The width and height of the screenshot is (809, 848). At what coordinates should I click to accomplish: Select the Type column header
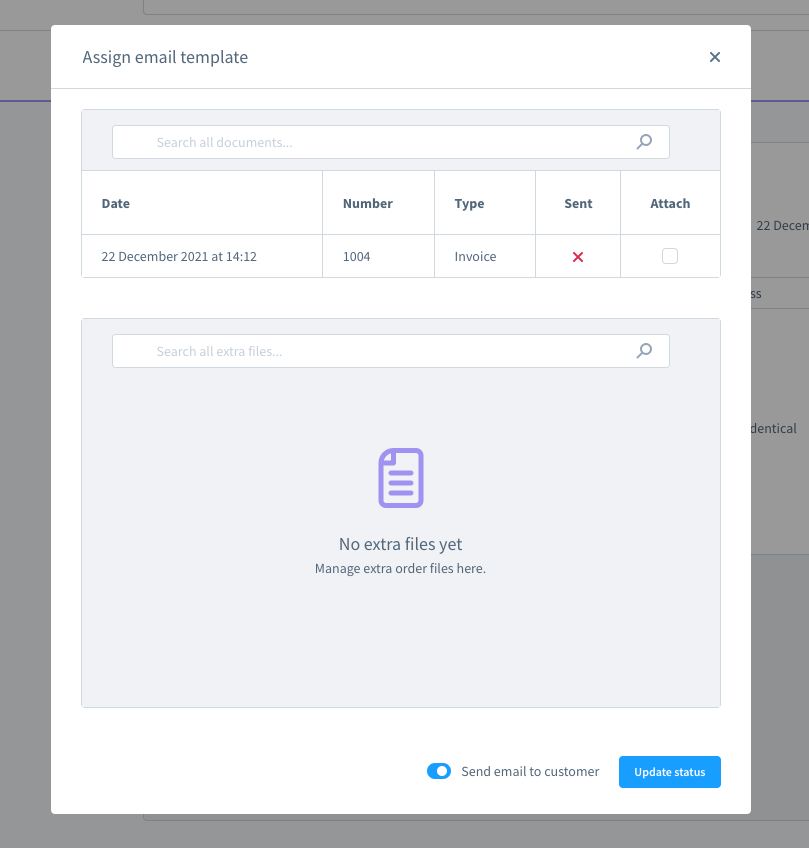469,203
